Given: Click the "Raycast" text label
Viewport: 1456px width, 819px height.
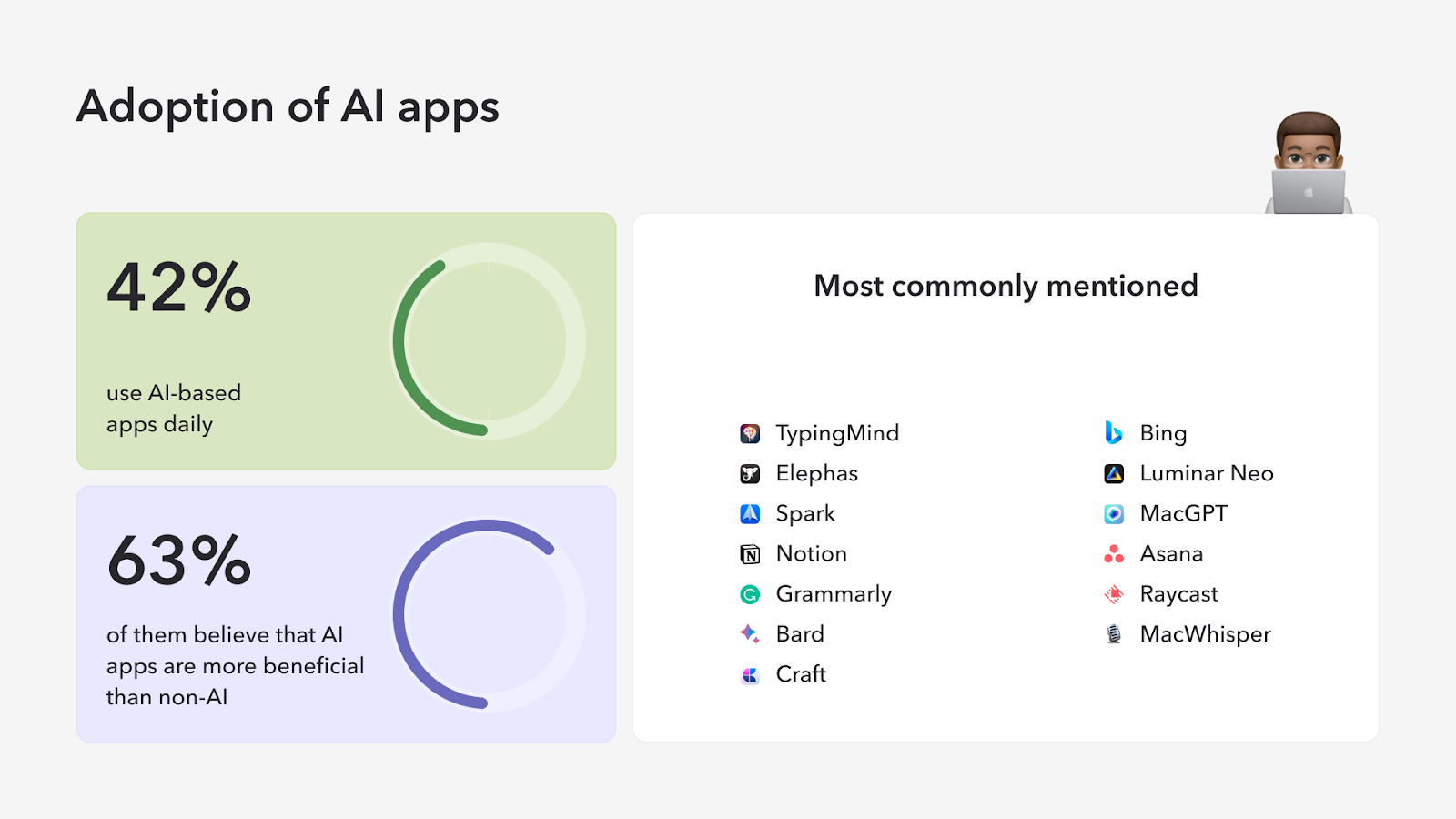Looking at the screenshot, I should point(1178,594).
